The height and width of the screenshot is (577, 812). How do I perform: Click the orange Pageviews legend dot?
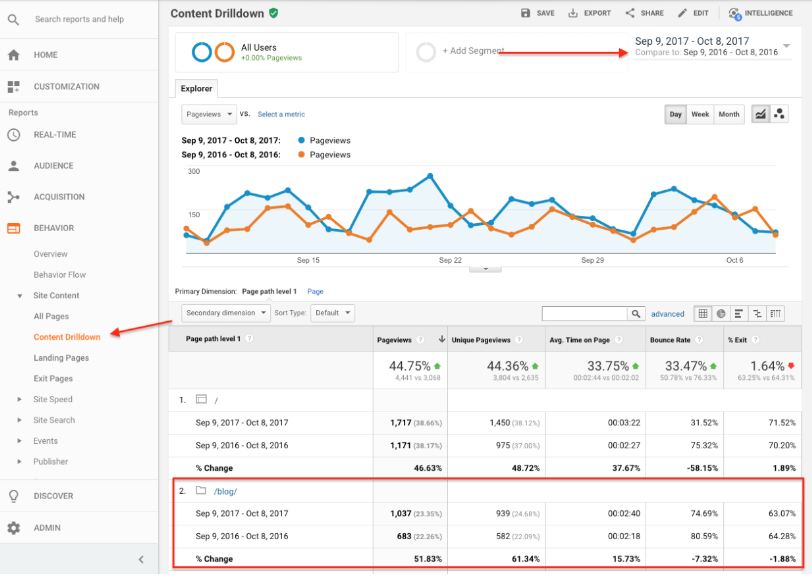coord(301,154)
